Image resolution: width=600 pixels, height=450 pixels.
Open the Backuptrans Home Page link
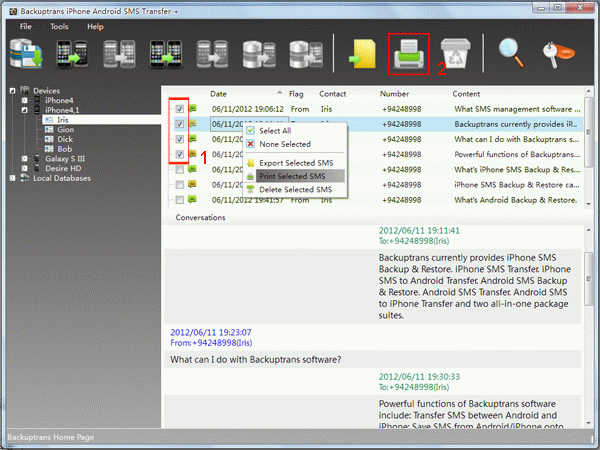51,437
